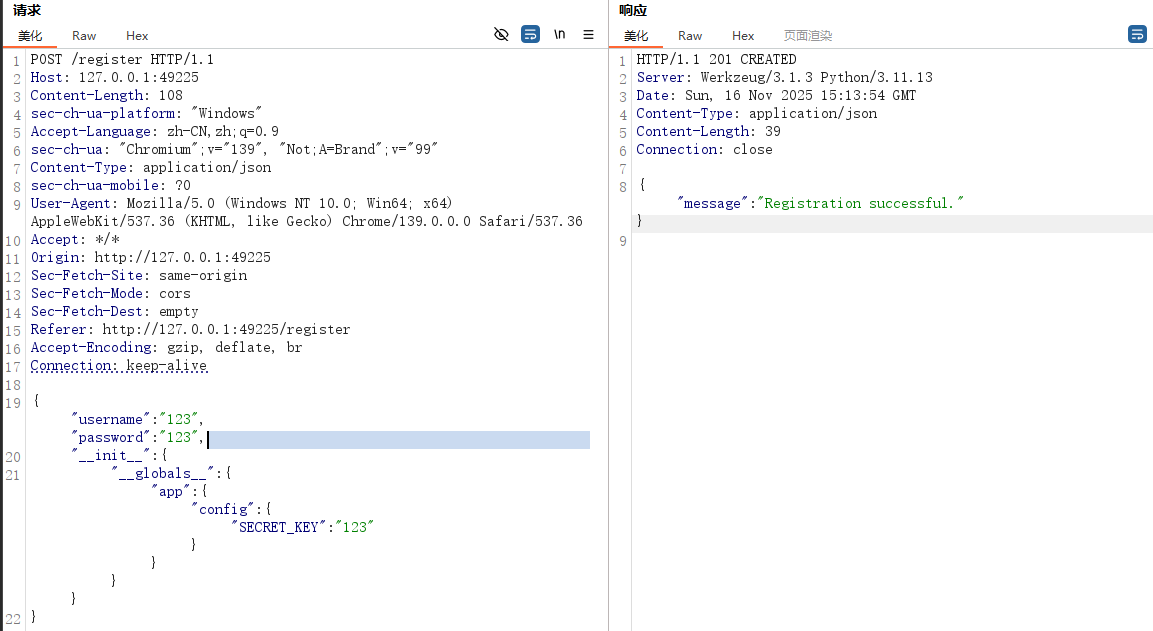Click the "Registration successful." response message
This screenshot has height=631, width=1153.
coord(861,203)
